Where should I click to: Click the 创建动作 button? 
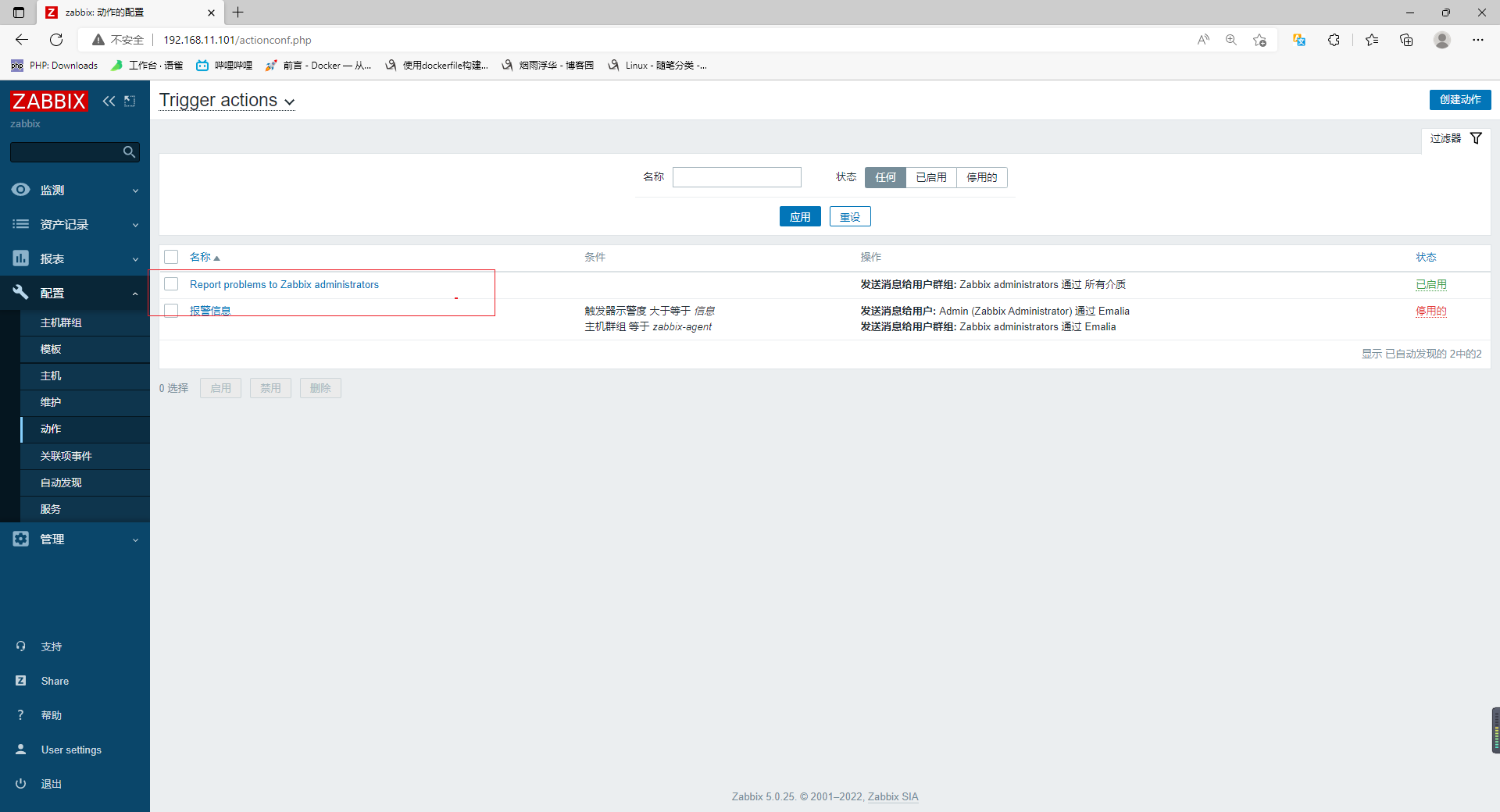coord(1460,100)
